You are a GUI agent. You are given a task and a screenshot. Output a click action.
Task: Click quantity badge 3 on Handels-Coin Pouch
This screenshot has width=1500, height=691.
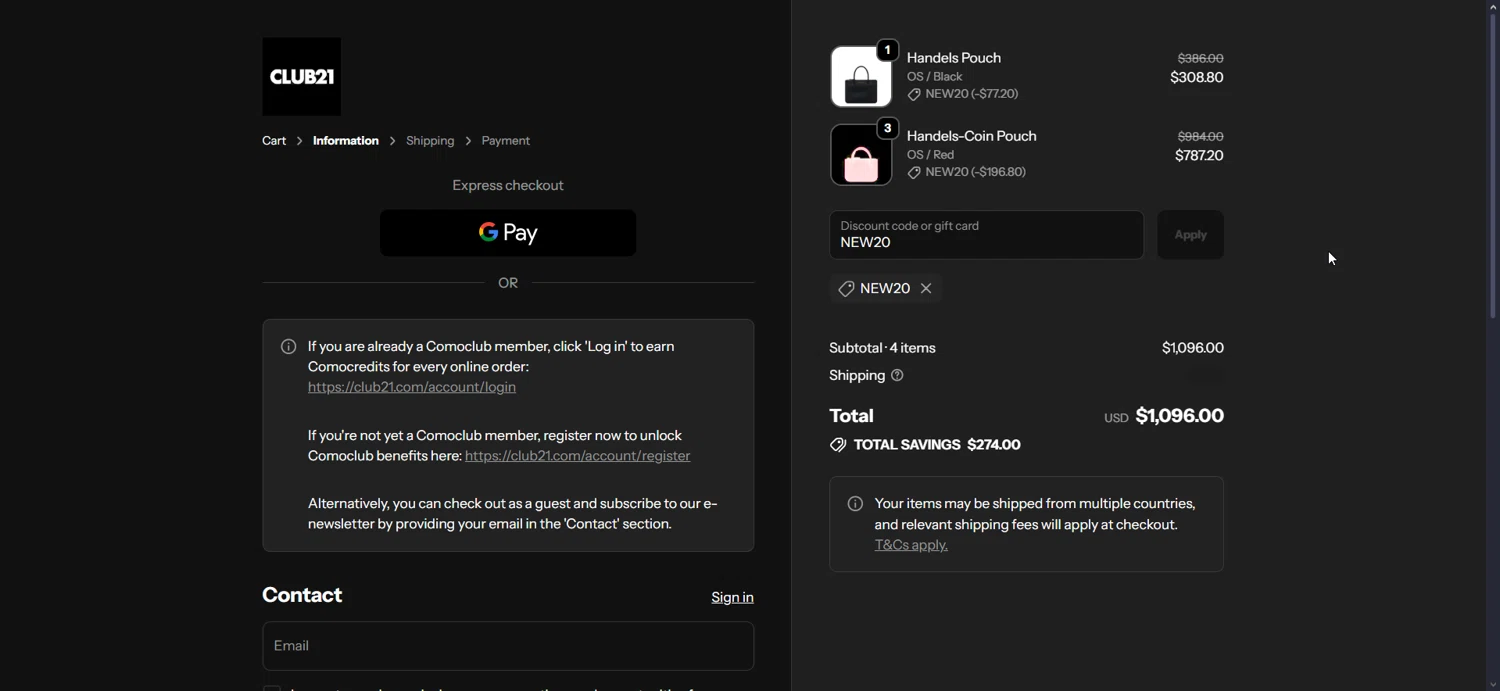(x=887, y=128)
